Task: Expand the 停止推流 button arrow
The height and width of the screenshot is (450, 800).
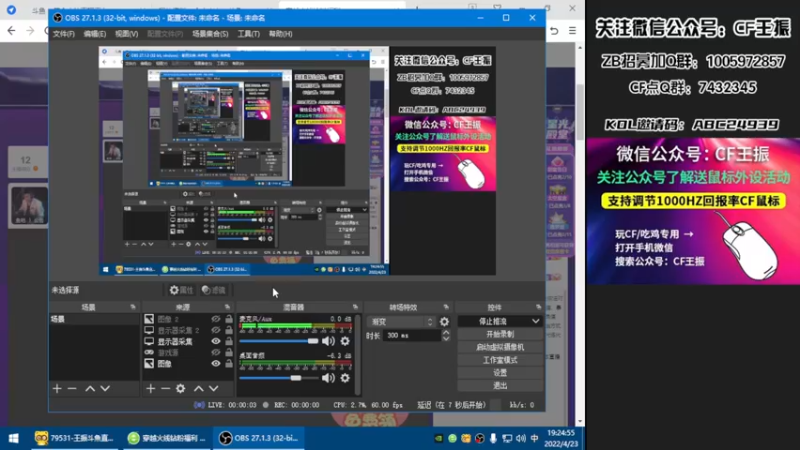Action: tap(535, 321)
